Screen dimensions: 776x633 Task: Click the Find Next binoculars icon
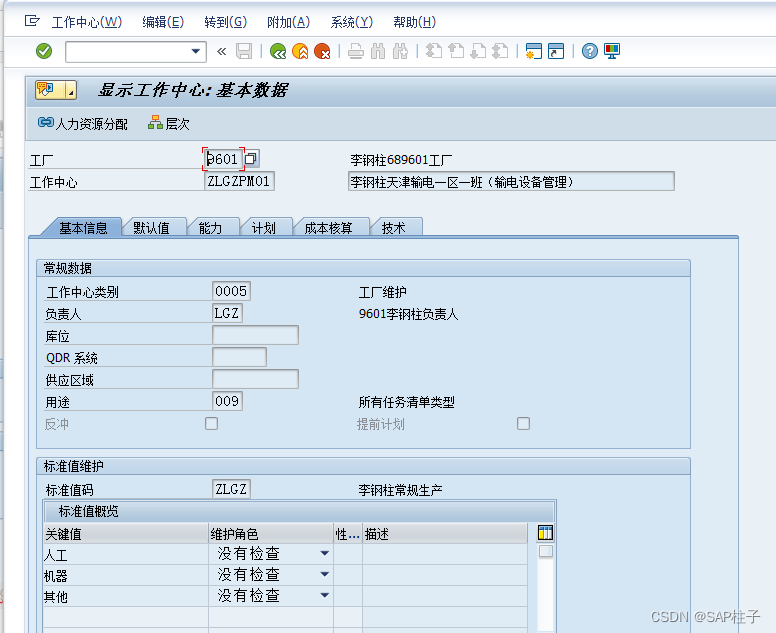click(x=400, y=51)
